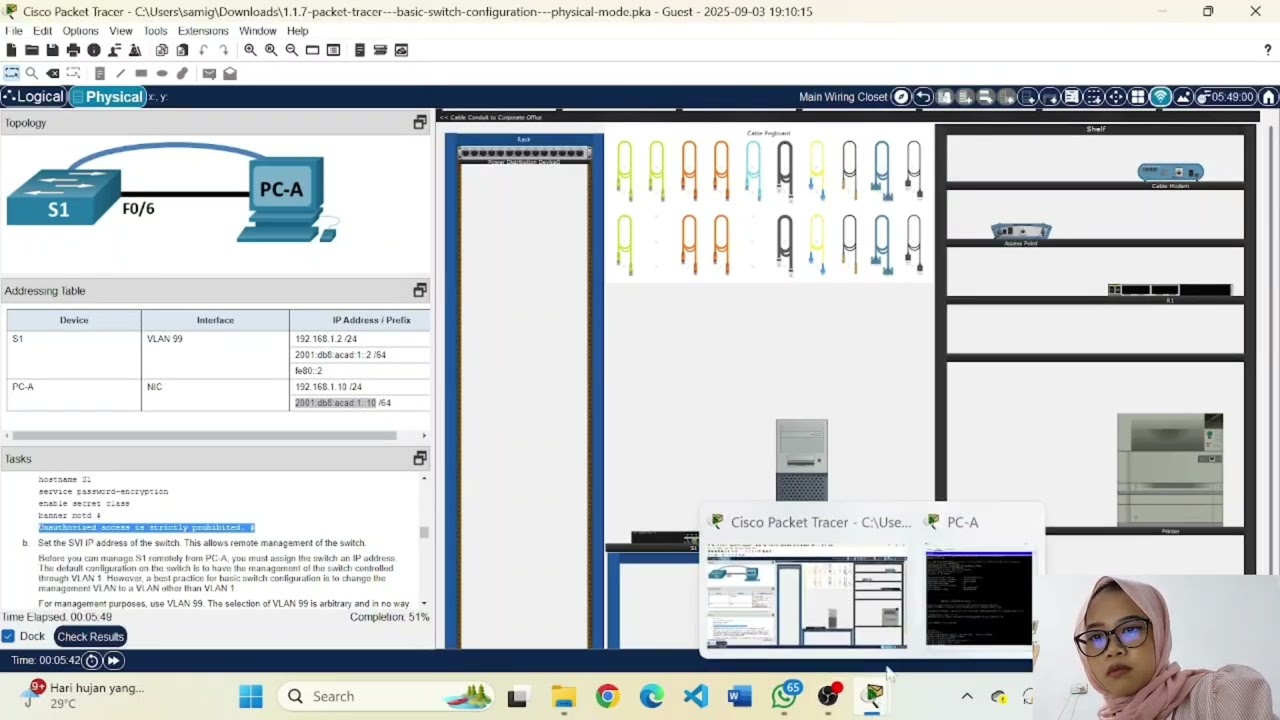
Task: Open Google Chrome from the taskbar
Action: click(x=607, y=696)
